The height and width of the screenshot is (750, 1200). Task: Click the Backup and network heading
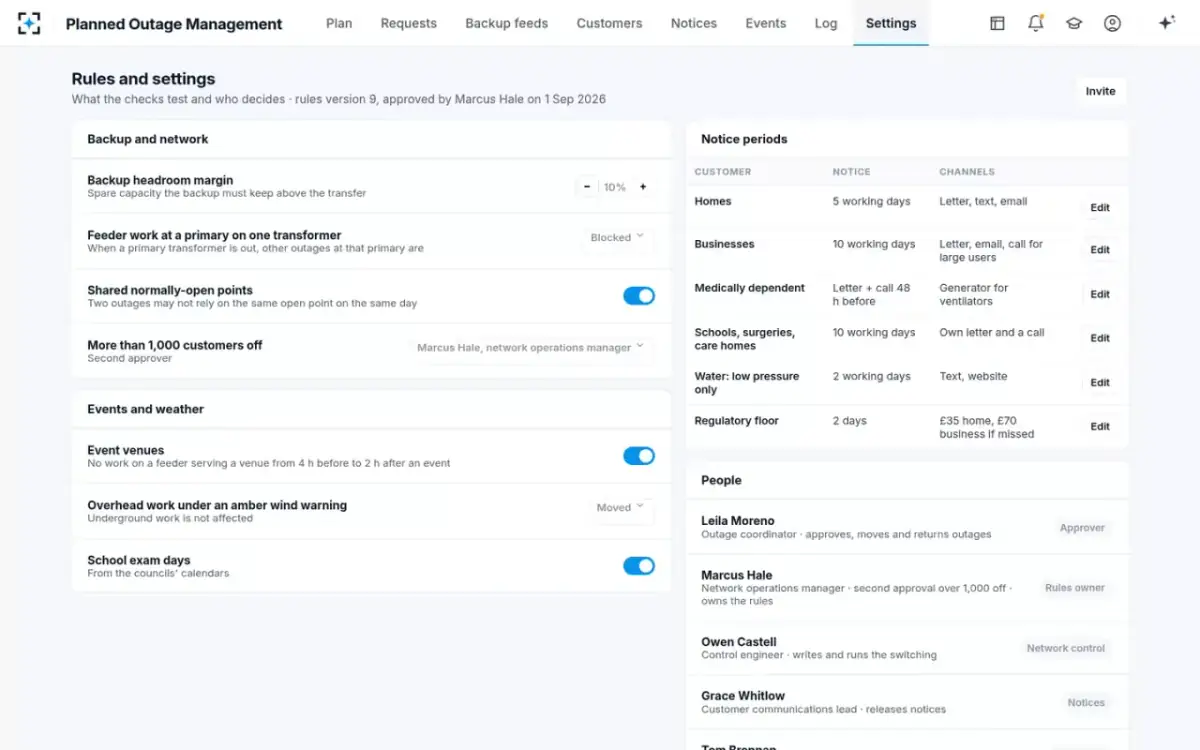[x=148, y=139]
